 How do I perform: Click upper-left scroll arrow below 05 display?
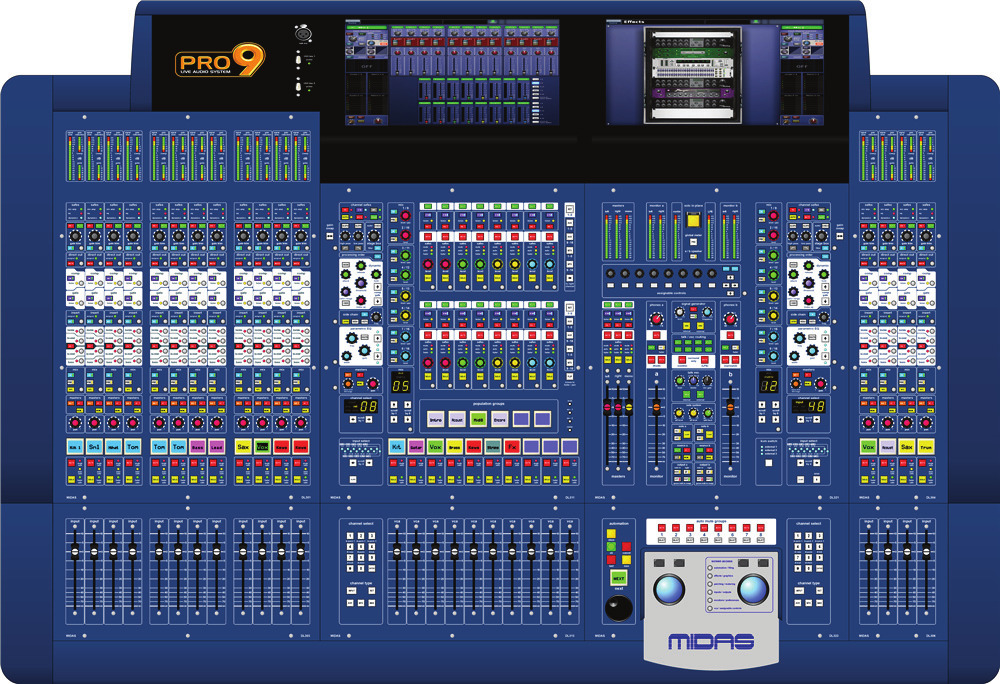394,404
